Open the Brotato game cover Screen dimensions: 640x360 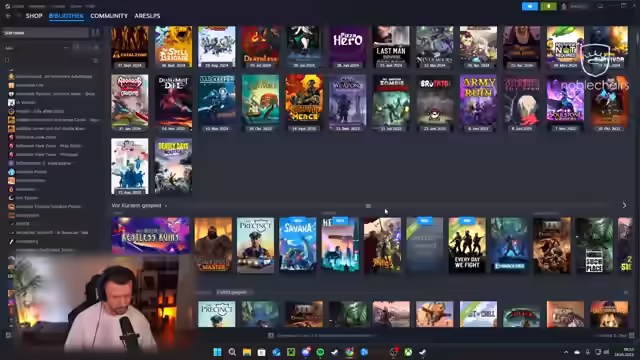[435, 103]
